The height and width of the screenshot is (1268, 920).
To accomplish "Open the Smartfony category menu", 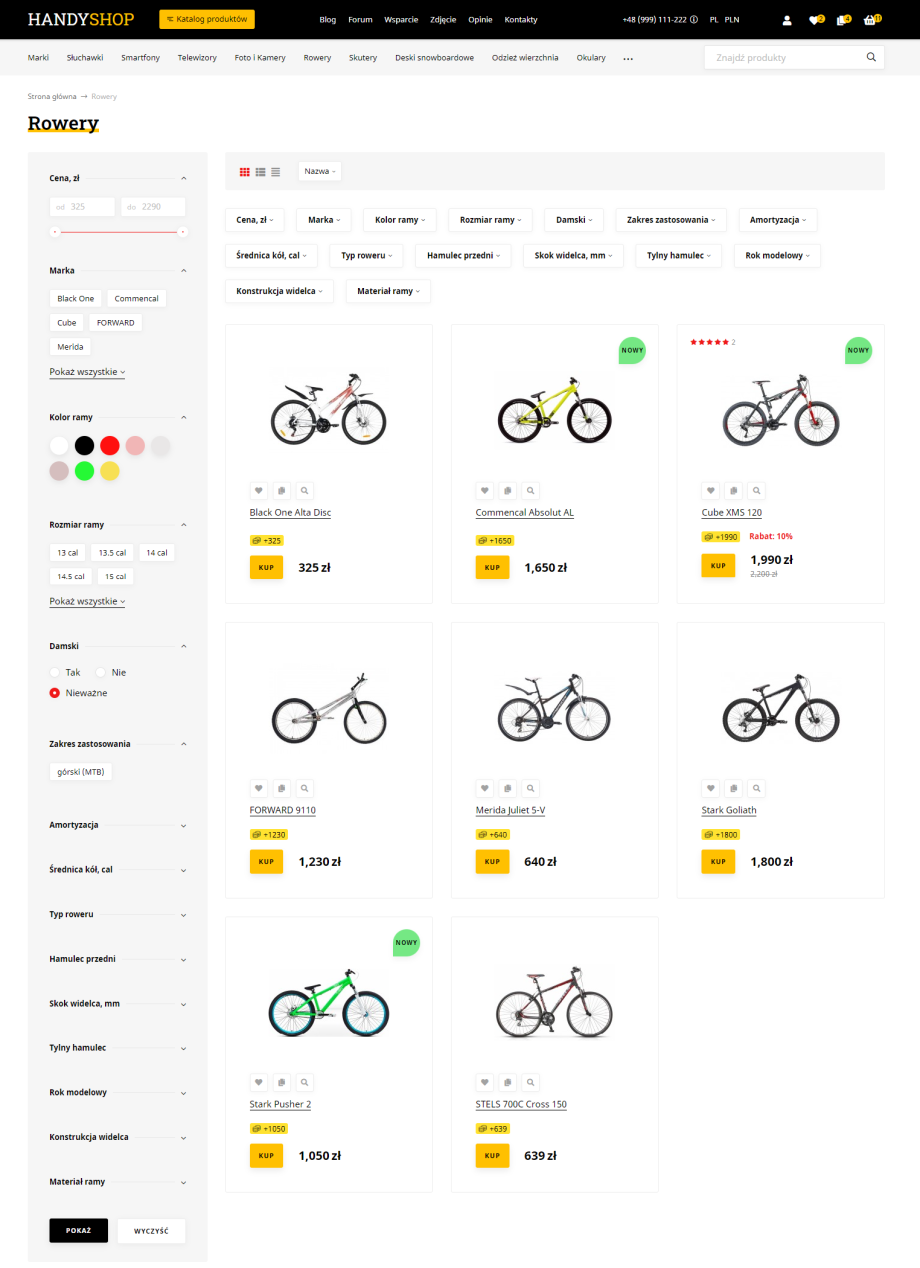I will (x=140, y=58).
